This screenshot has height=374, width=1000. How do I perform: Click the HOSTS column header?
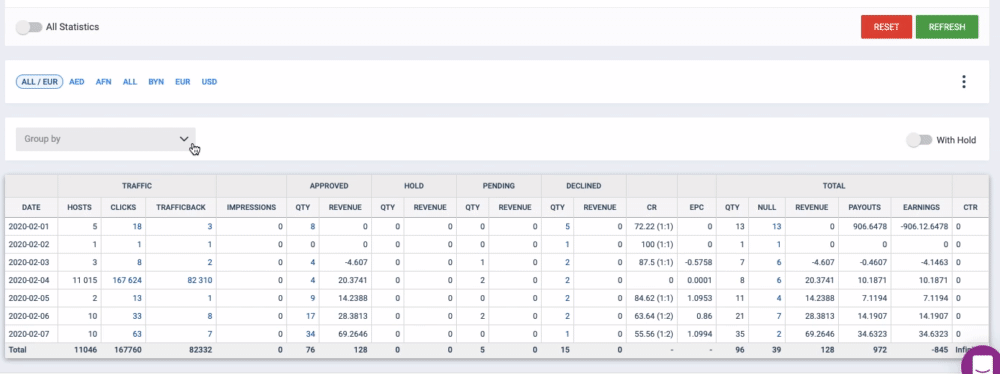pyautogui.click(x=80, y=207)
